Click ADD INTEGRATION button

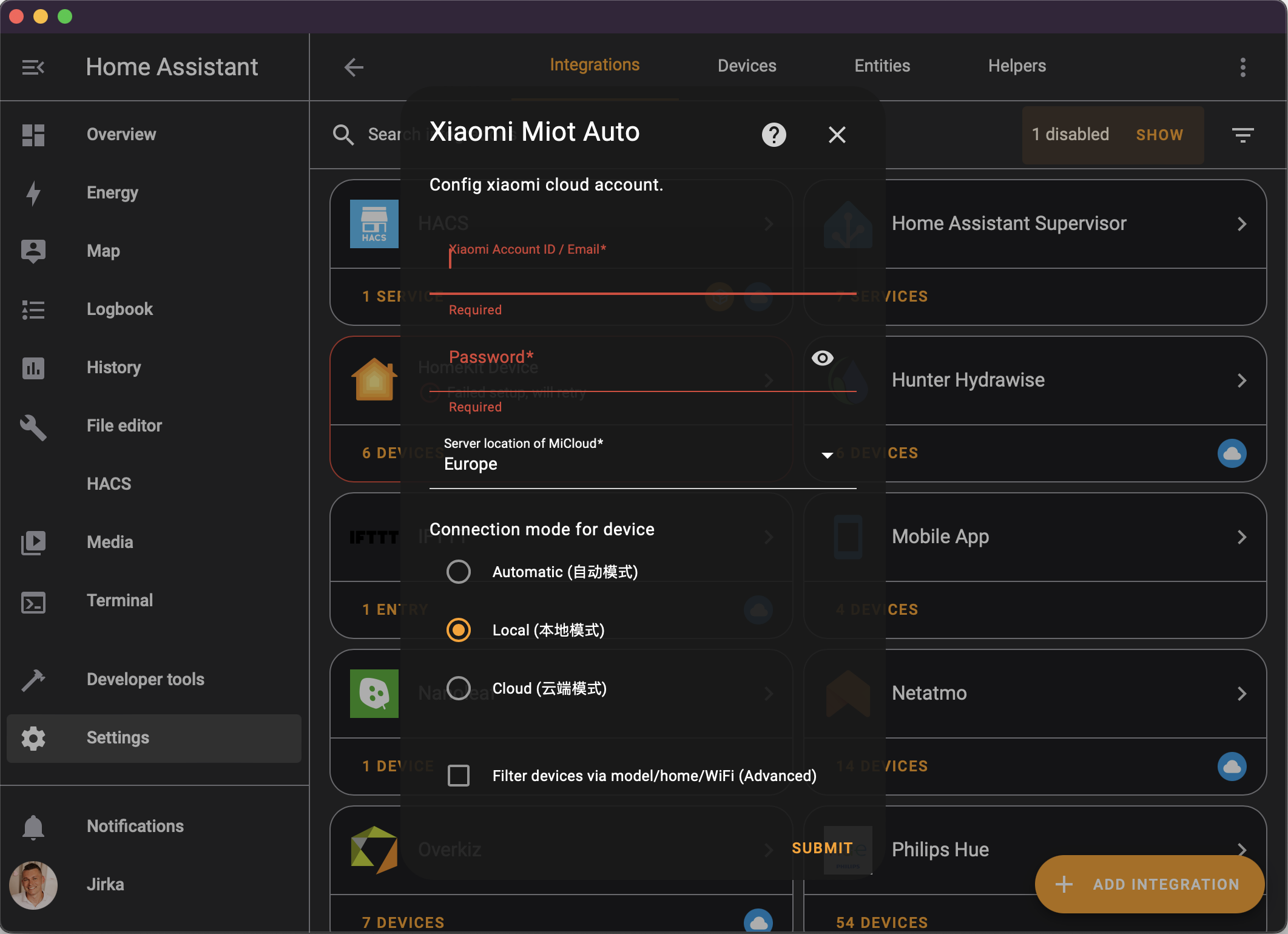pos(1149,884)
